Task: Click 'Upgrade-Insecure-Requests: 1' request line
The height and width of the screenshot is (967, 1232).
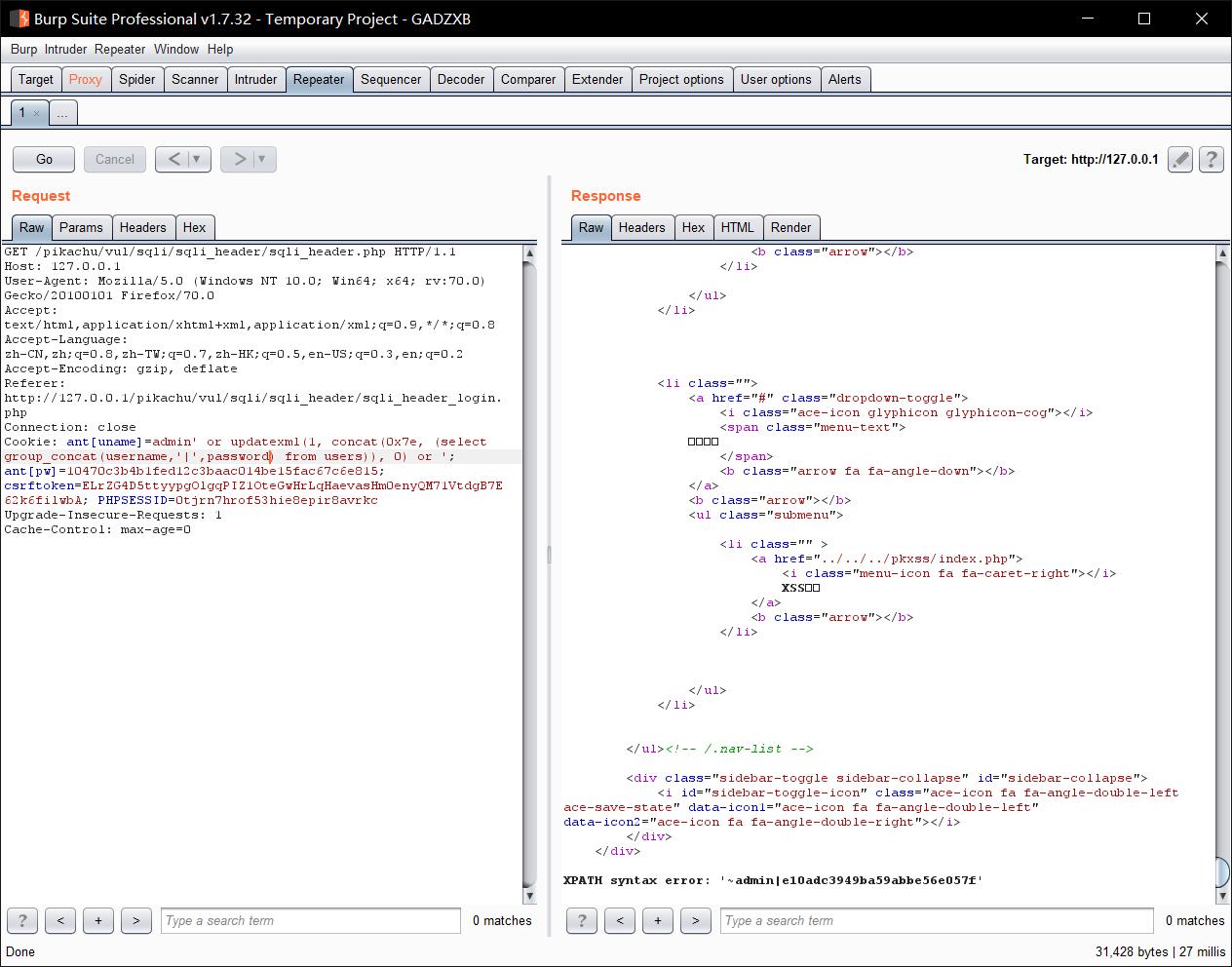Action: 113,515
